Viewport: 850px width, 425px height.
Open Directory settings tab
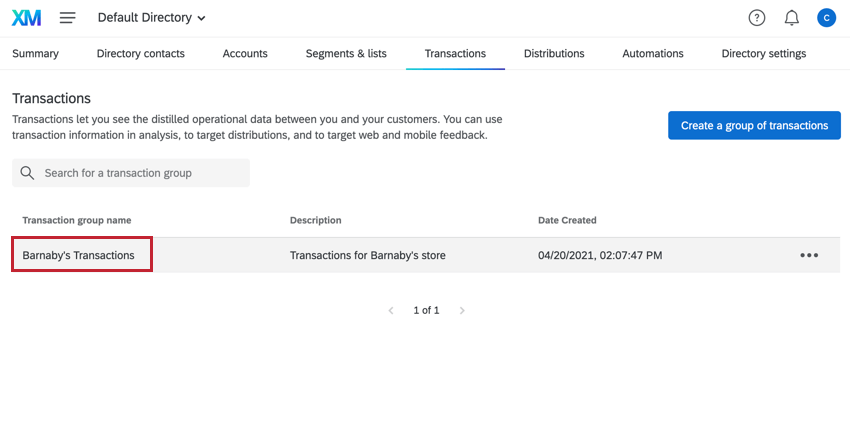(764, 54)
